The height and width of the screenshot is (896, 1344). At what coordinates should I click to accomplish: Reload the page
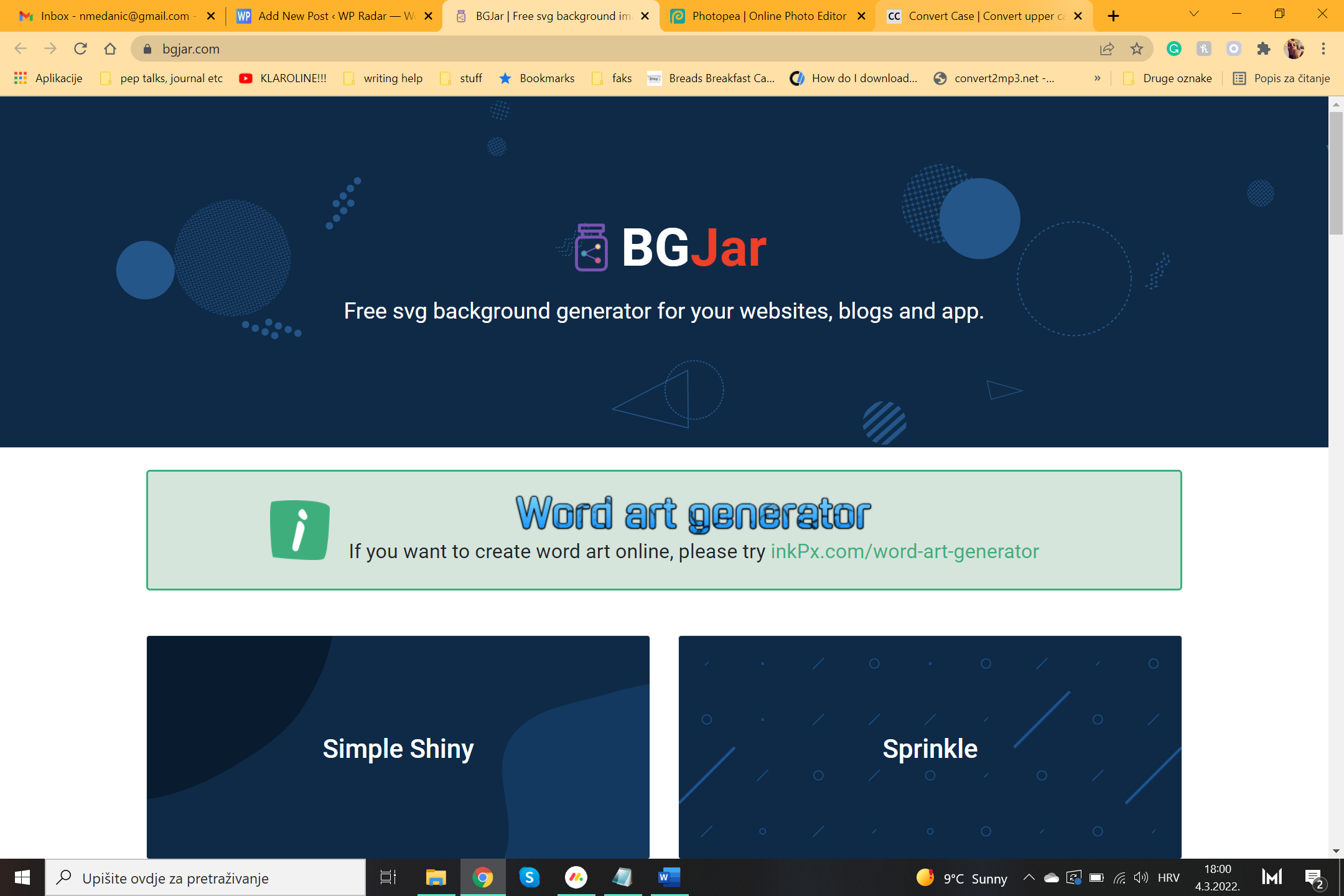pyautogui.click(x=80, y=49)
